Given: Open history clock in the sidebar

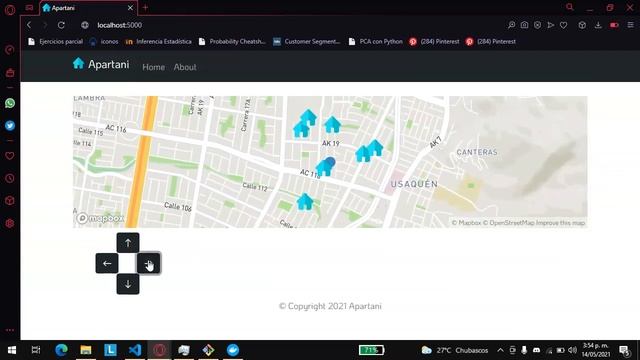Looking at the screenshot, I should point(10,178).
